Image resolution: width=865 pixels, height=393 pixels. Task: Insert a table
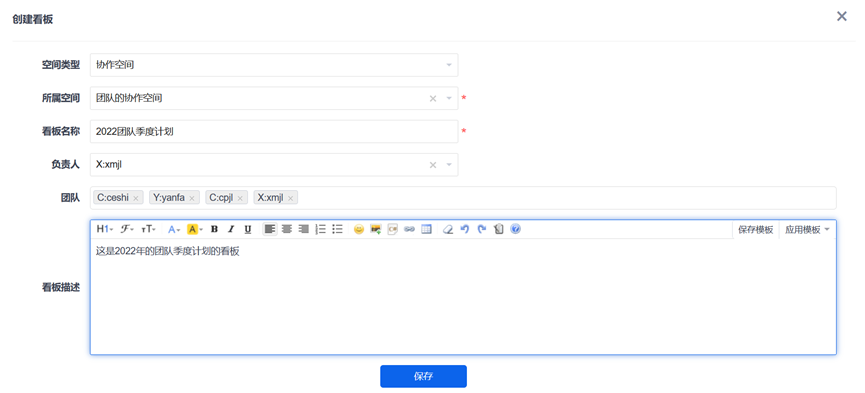(426, 229)
